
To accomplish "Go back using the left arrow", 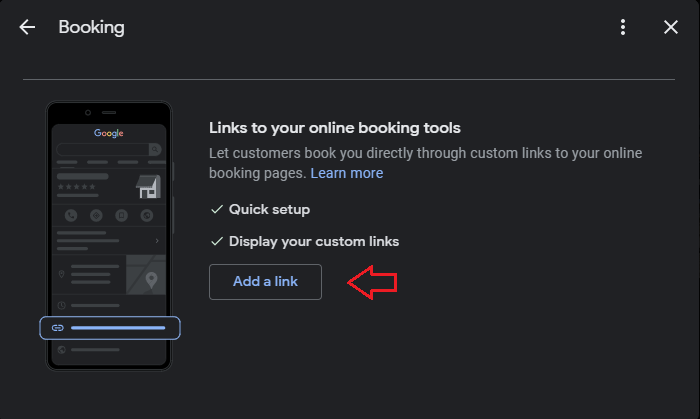I will point(27,27).
